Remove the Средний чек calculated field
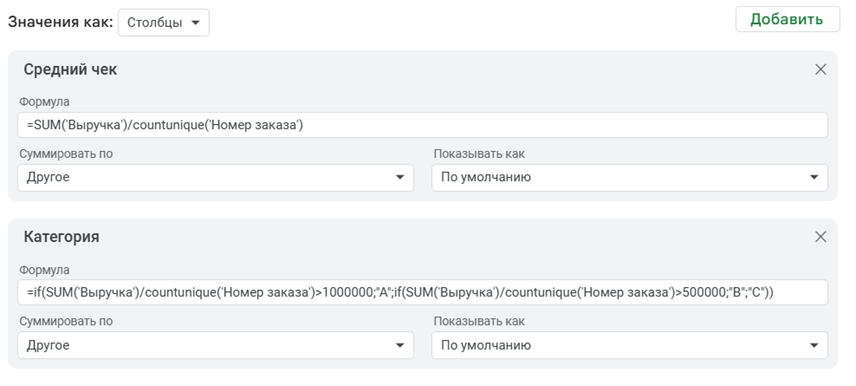The height and width of the screenshot is (386, 856). coord(821,69)
